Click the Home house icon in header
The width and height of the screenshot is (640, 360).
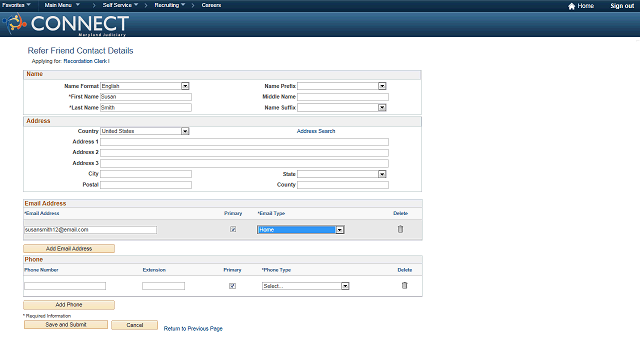pyautogui.click(x=571, y=6)
